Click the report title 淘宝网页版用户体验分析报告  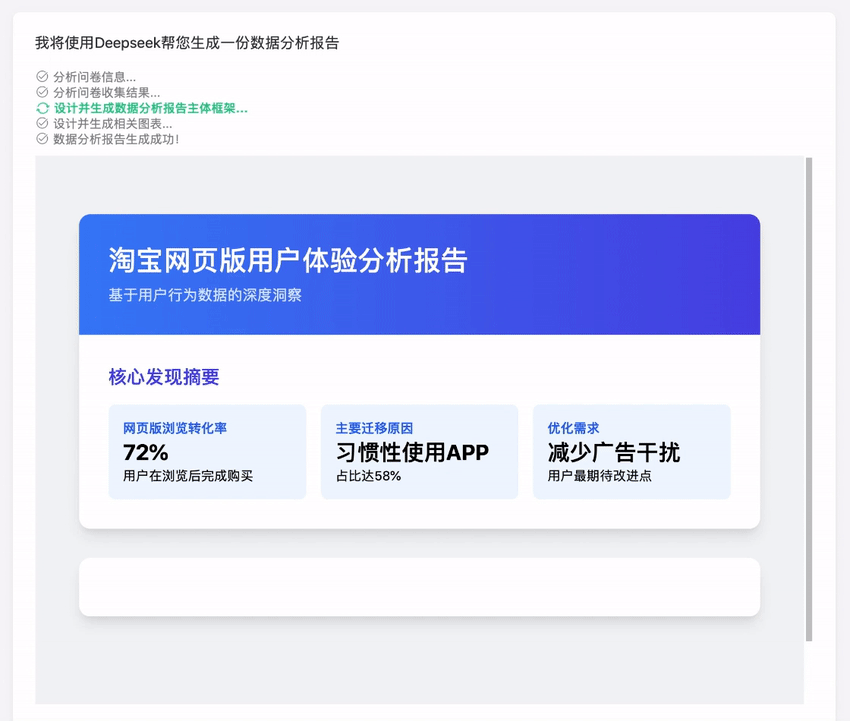point(288,260)
